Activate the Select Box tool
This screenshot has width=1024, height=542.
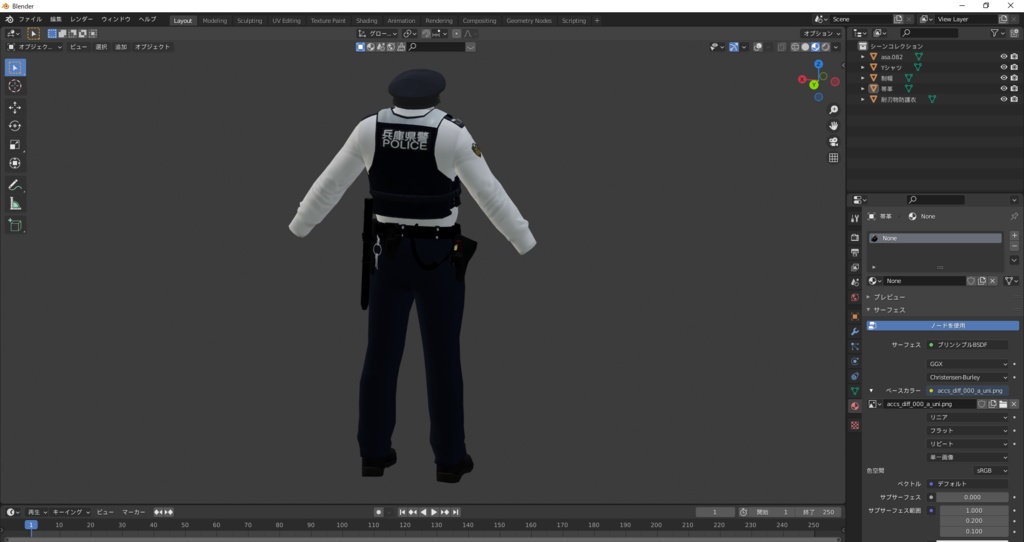(x=15, y=68)
